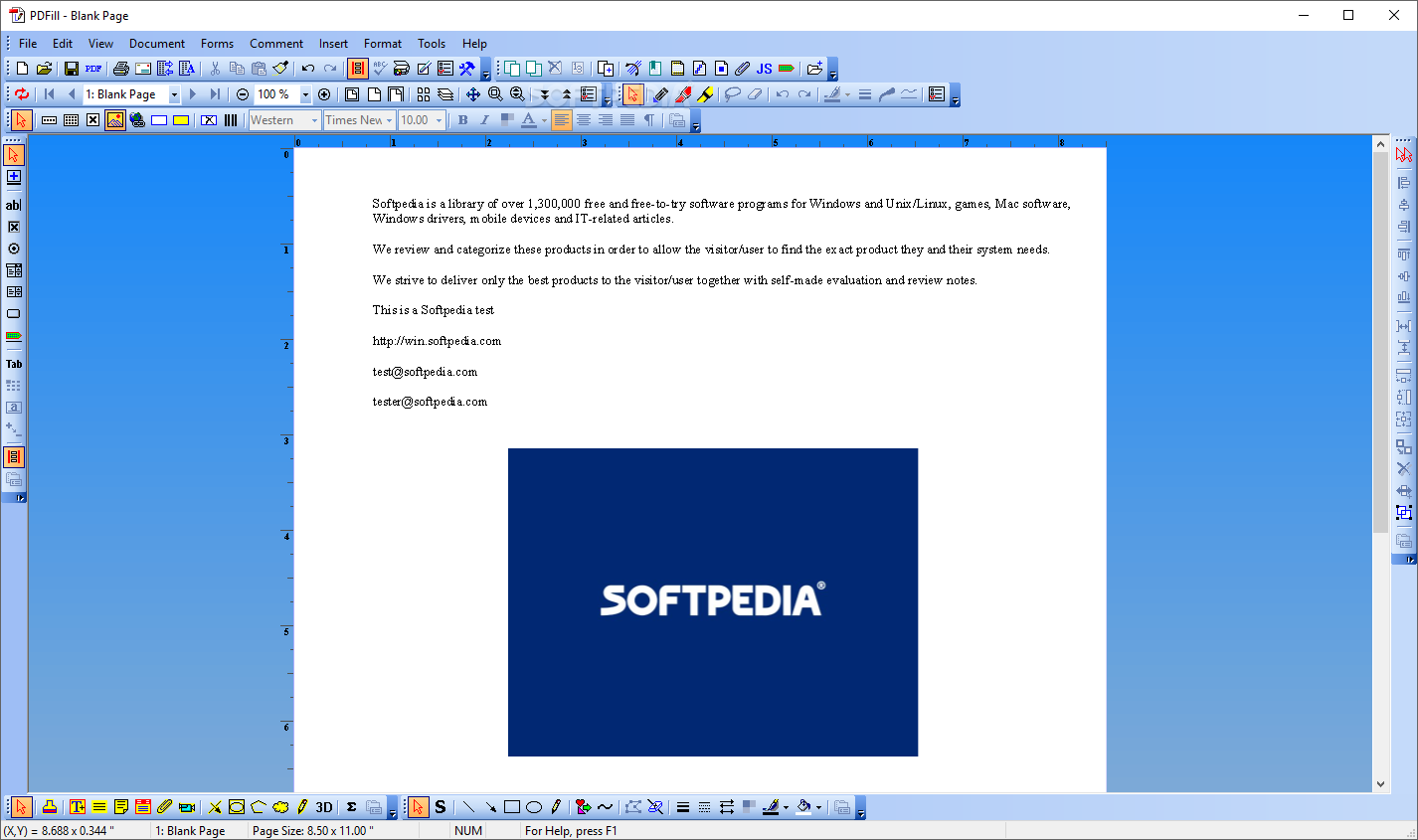Image resolution: width=1418 pixels, height=840 pixels.
Task: Open the Comment menu
Action: (276, 44)
